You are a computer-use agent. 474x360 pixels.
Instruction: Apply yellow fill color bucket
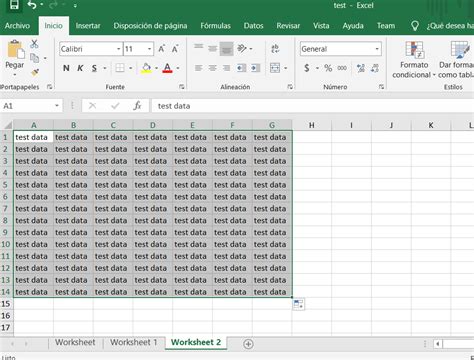coord(146,68)
